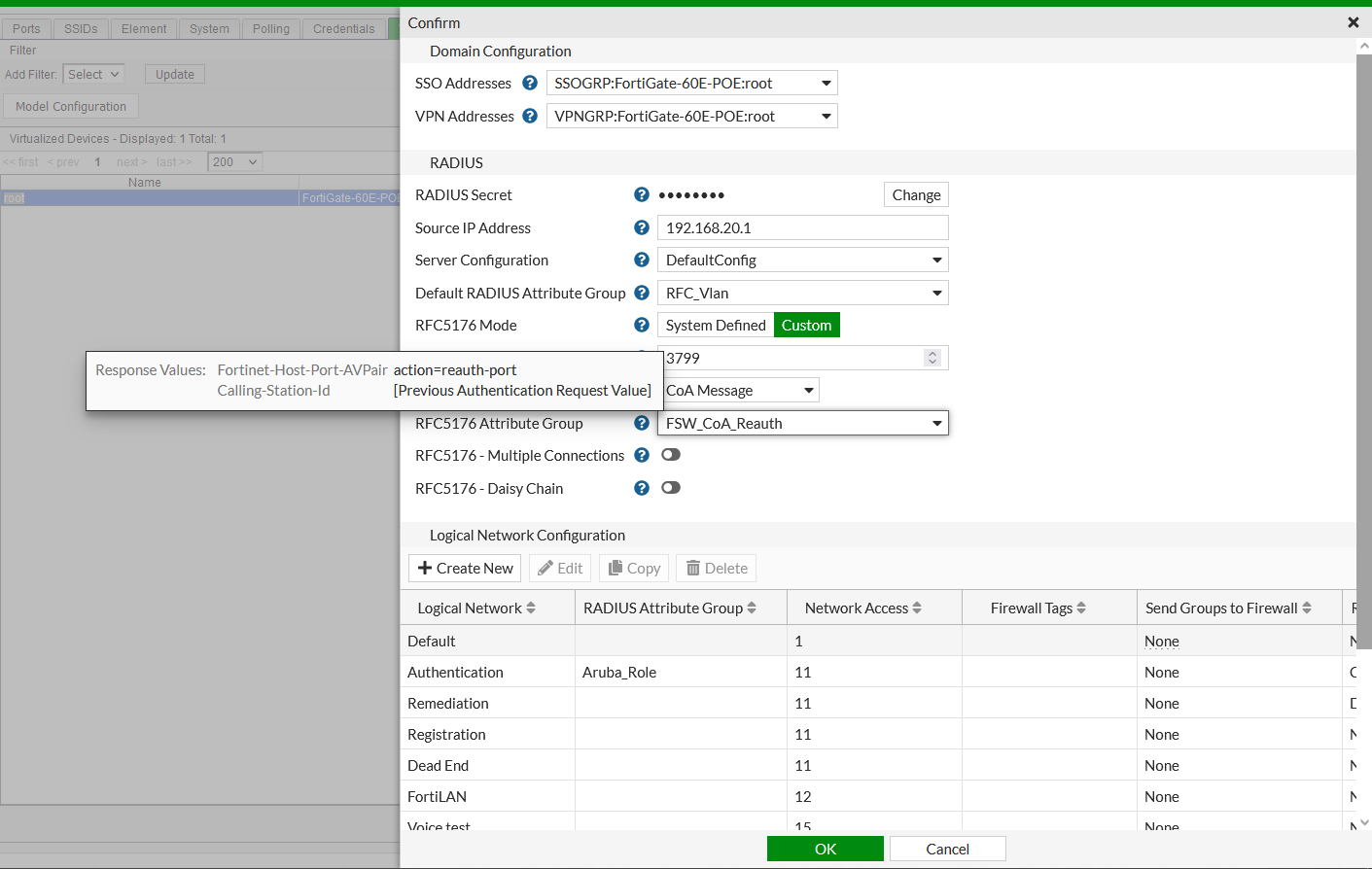Confirm settings with the OK button
1372x869 pixels.
[x=825, y=848]
